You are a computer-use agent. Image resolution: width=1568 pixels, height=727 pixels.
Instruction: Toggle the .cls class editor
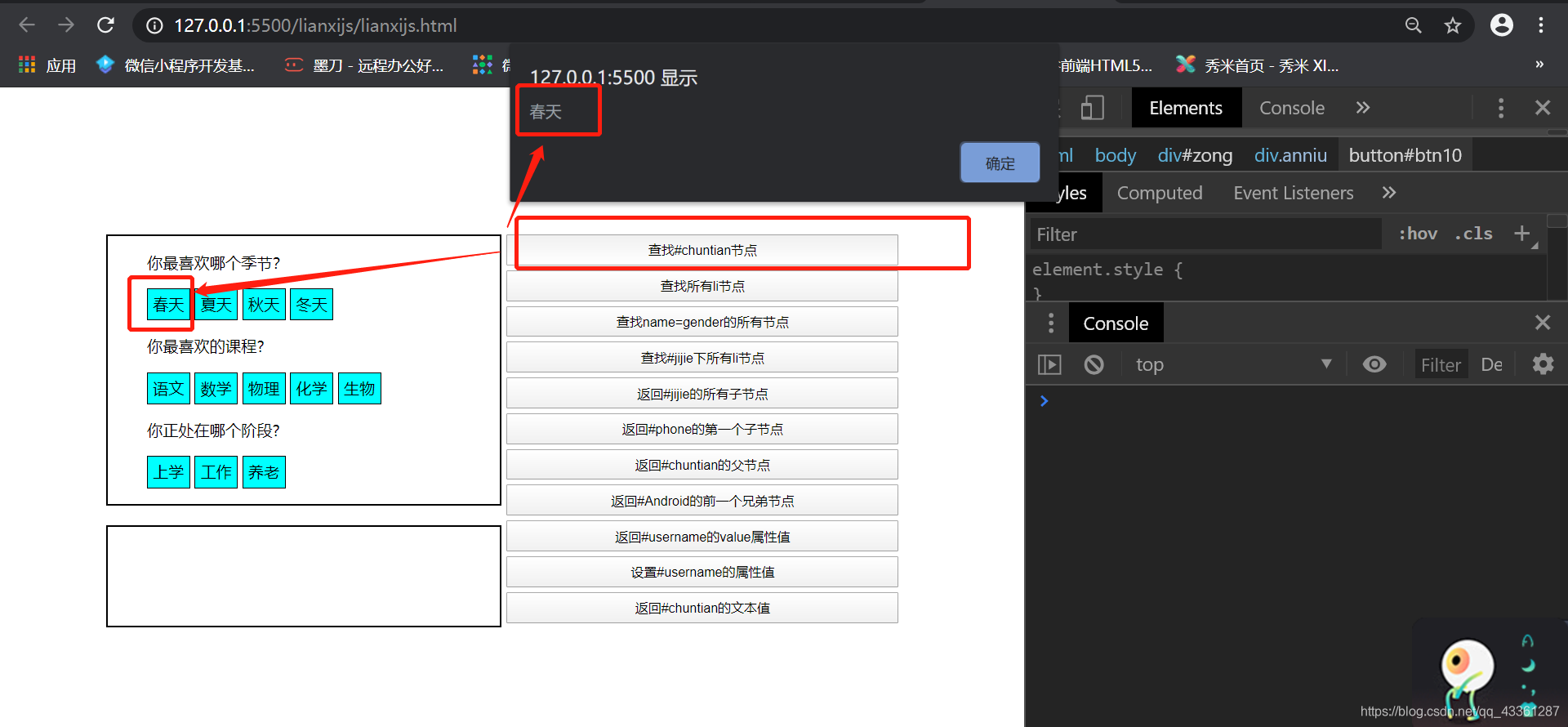[1473, 234]
